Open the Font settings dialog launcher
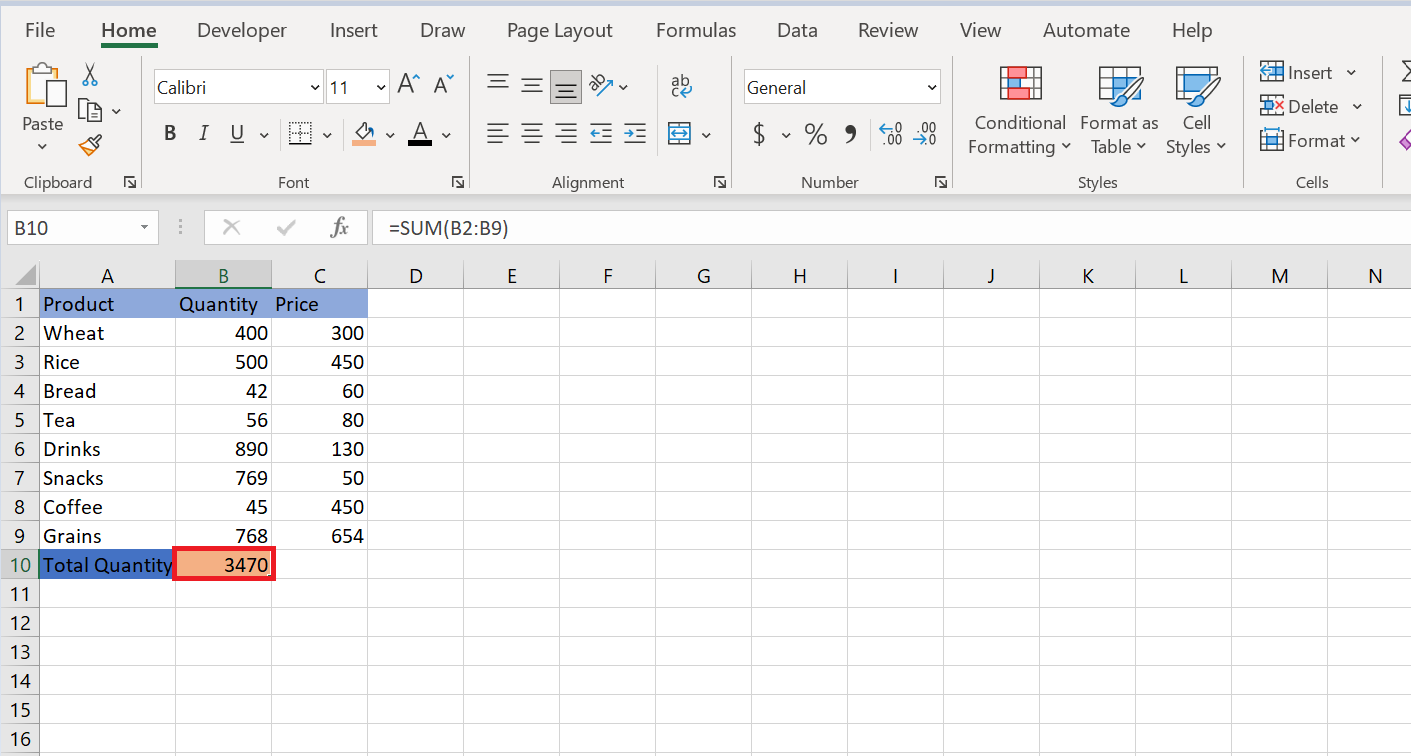Image resolution: width=1411 pixels, height=756 pixels. pyautogui.click(x=457, y=182)
